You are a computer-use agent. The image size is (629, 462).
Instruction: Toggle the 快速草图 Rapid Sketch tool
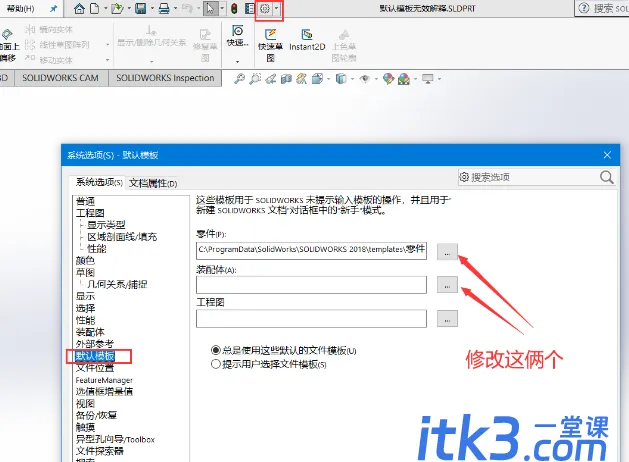(270, 45)
